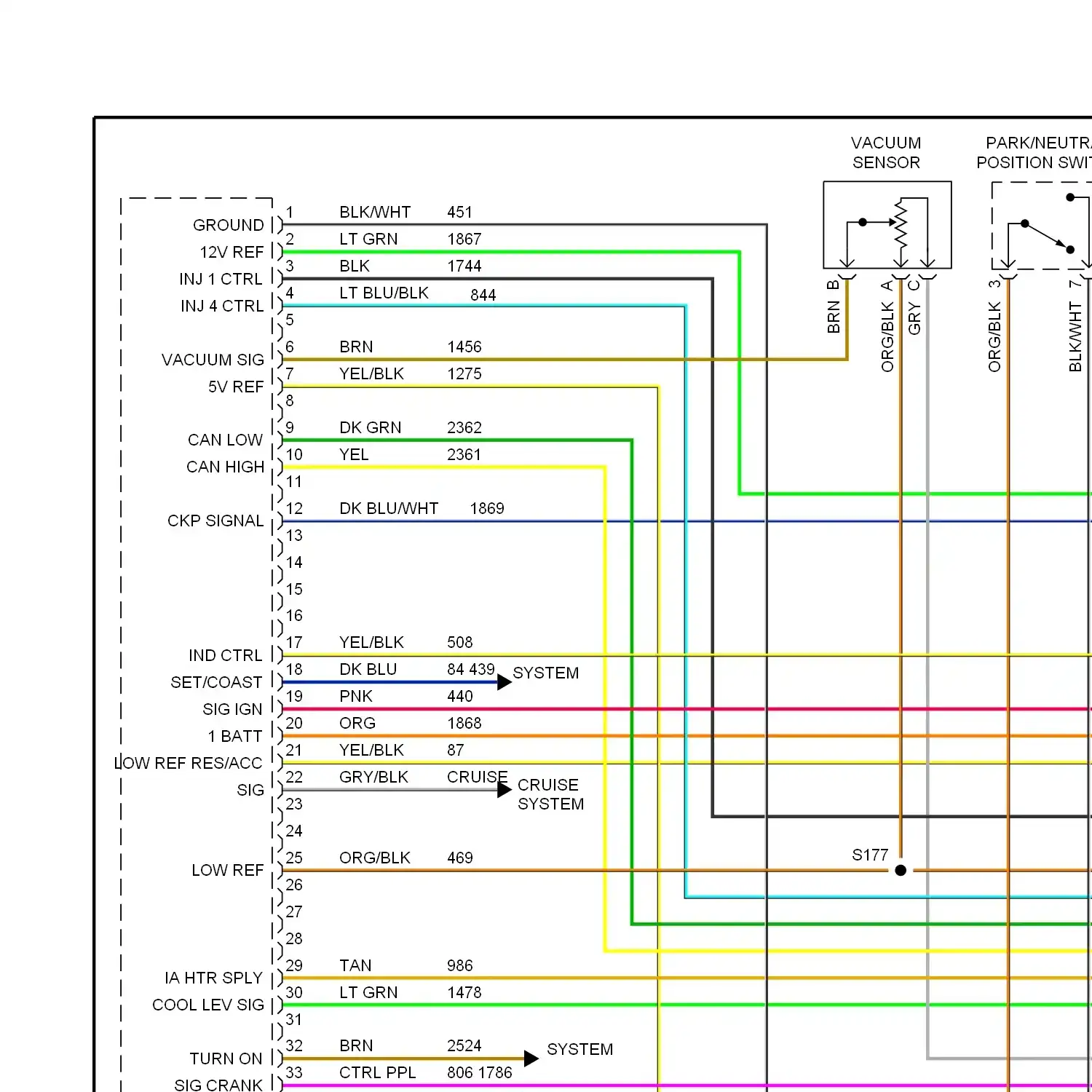Click the 806 1786 circuit text

pos(480,1072)
